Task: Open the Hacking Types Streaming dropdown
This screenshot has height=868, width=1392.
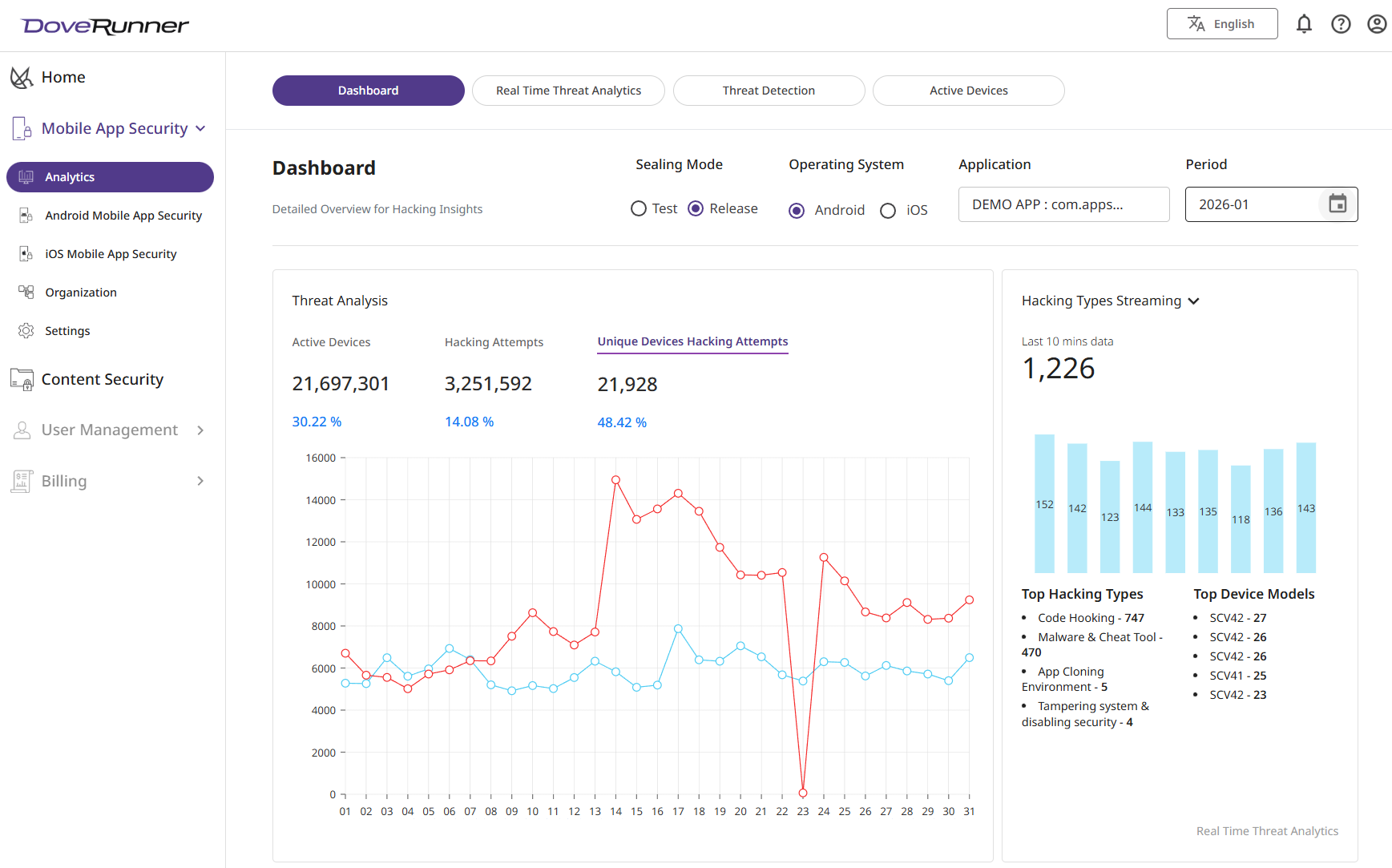Action: [x=1195, y=301]
